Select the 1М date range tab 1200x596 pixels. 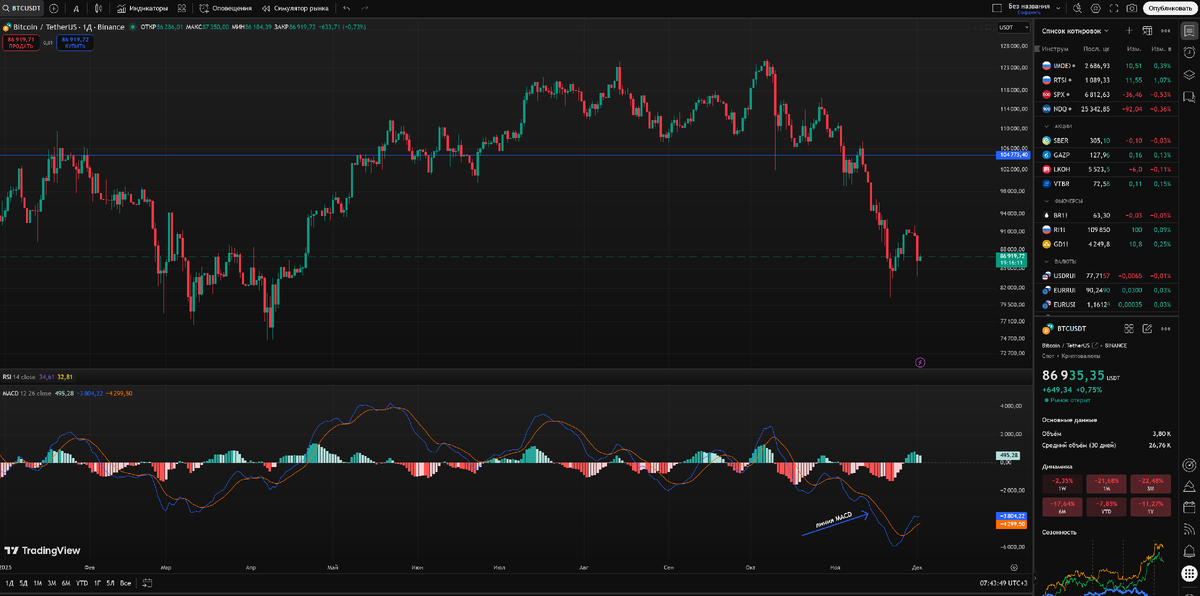tap(38, 583)
